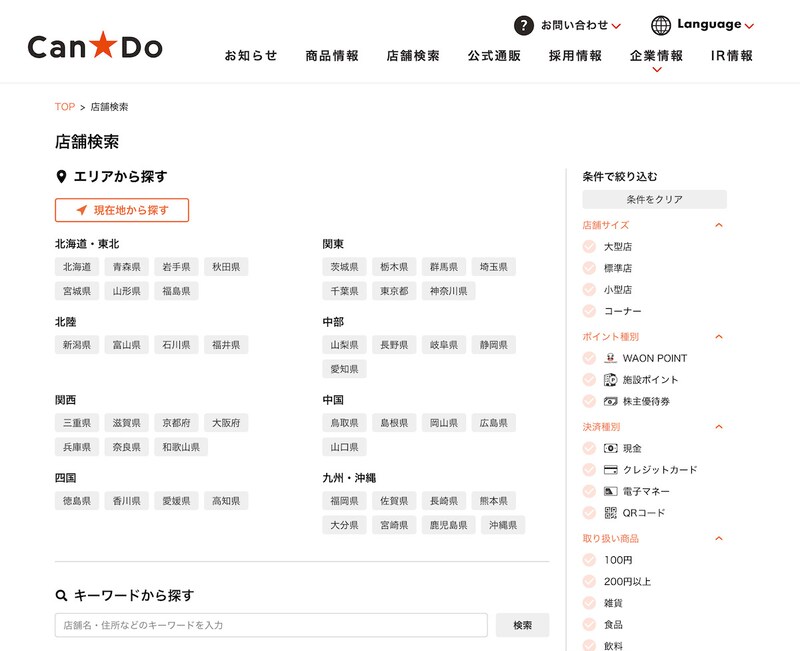Click the keyword search input field
This screenshot has width=800, height=651.
click(x=270, y=624)
